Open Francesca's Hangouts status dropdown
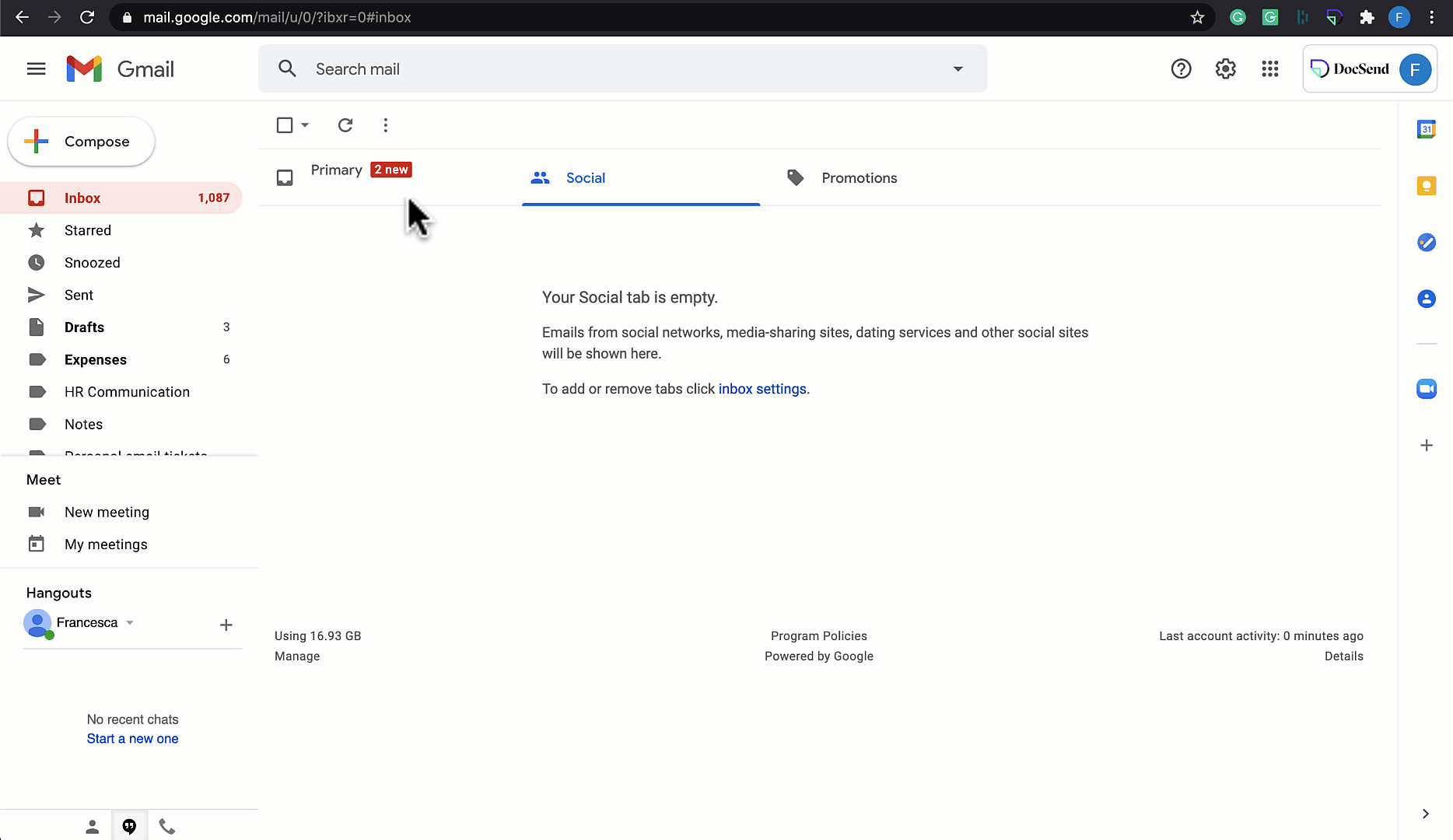This screenshot has width=1453, height=840. (130, 622)
